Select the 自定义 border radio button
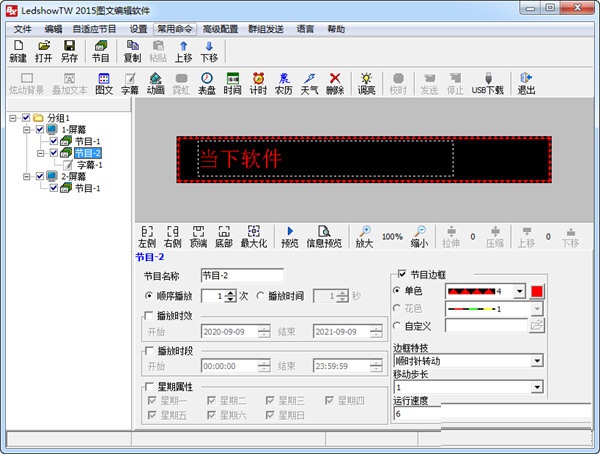This screenshot has height=454, width=600. pos(397,326)
